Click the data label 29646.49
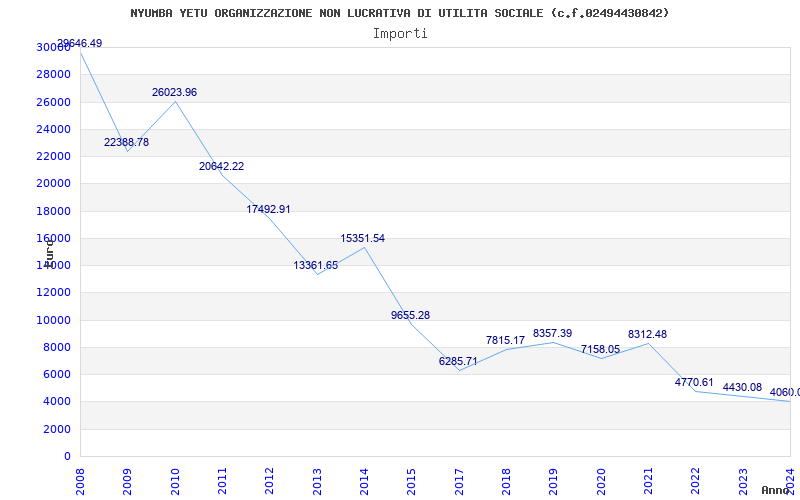800x500 pixels. pyautogui.click(x=80, y=43)
